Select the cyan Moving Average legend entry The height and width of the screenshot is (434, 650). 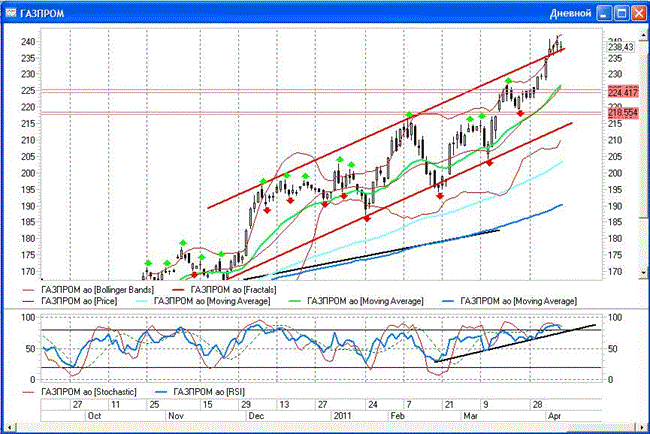click(203, 301)
